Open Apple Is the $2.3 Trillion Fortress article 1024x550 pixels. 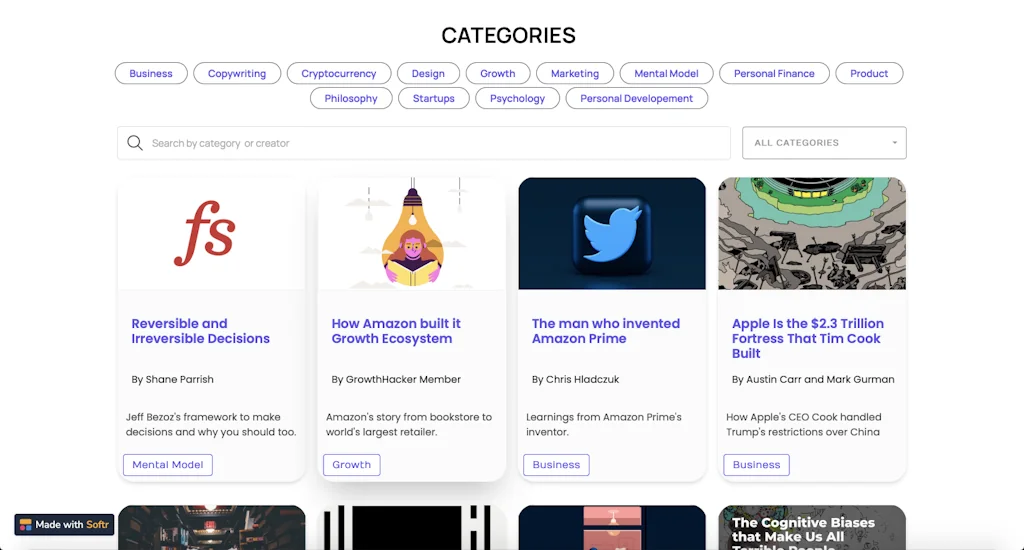(808, 338)
